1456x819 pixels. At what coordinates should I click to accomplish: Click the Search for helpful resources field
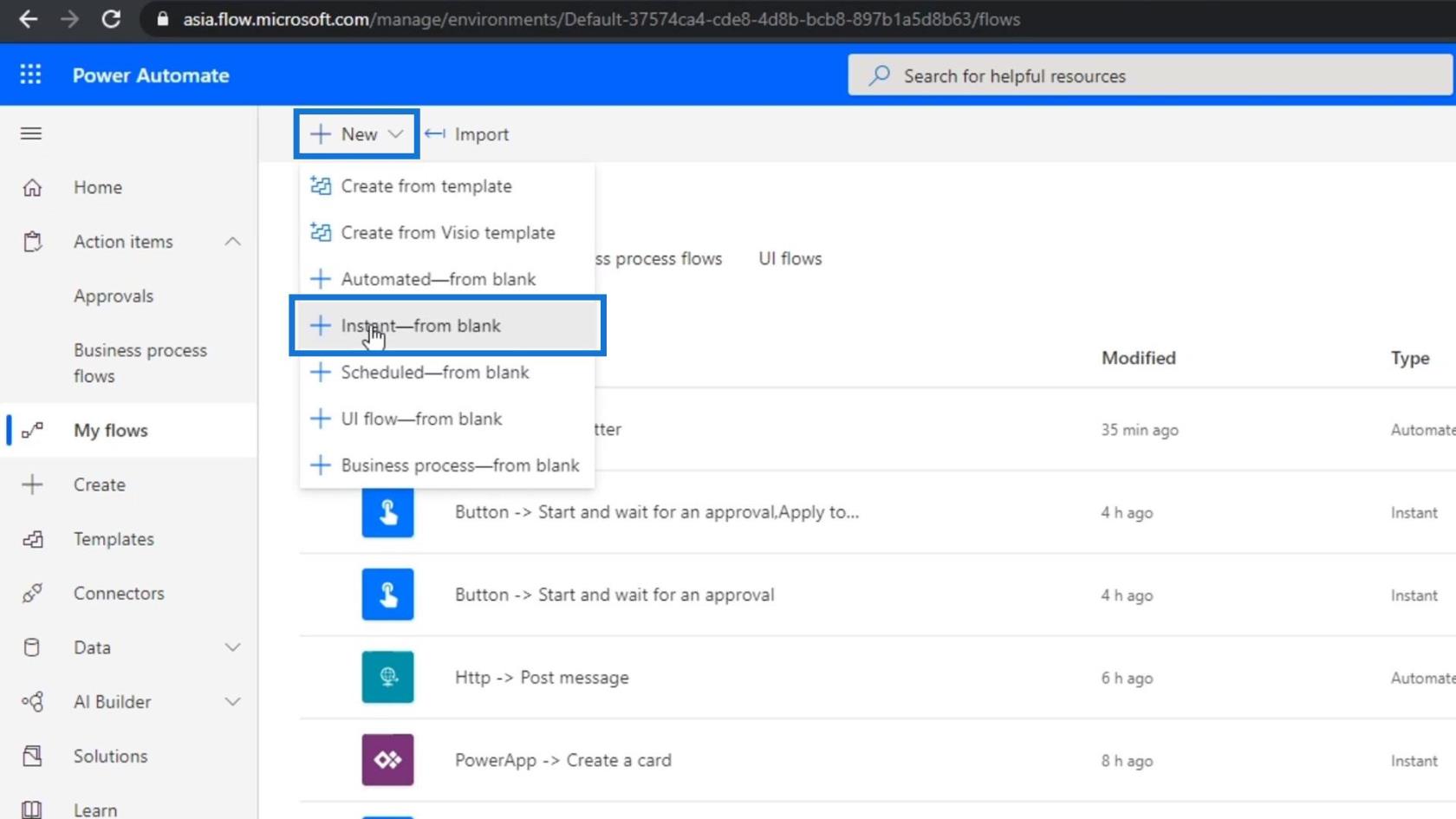pyautogui.click(x=1150, y=75)
